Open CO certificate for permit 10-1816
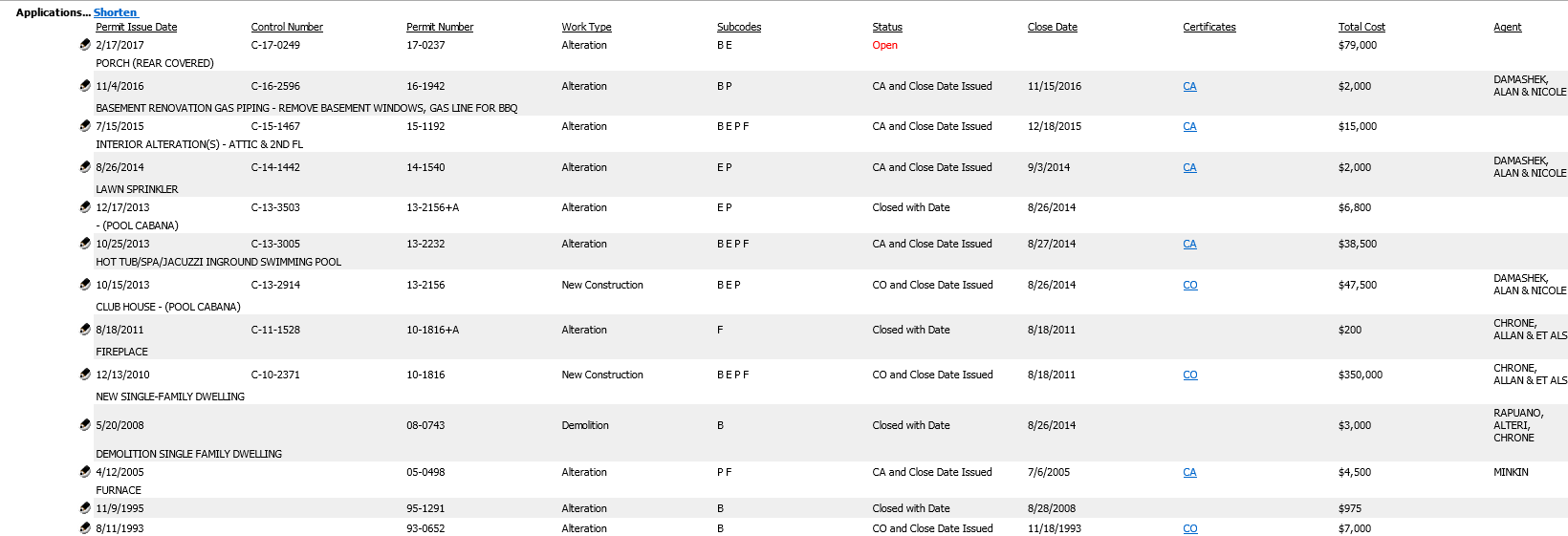The image size is (1568, 536). pyautogui.click(x=1190, y=375)
